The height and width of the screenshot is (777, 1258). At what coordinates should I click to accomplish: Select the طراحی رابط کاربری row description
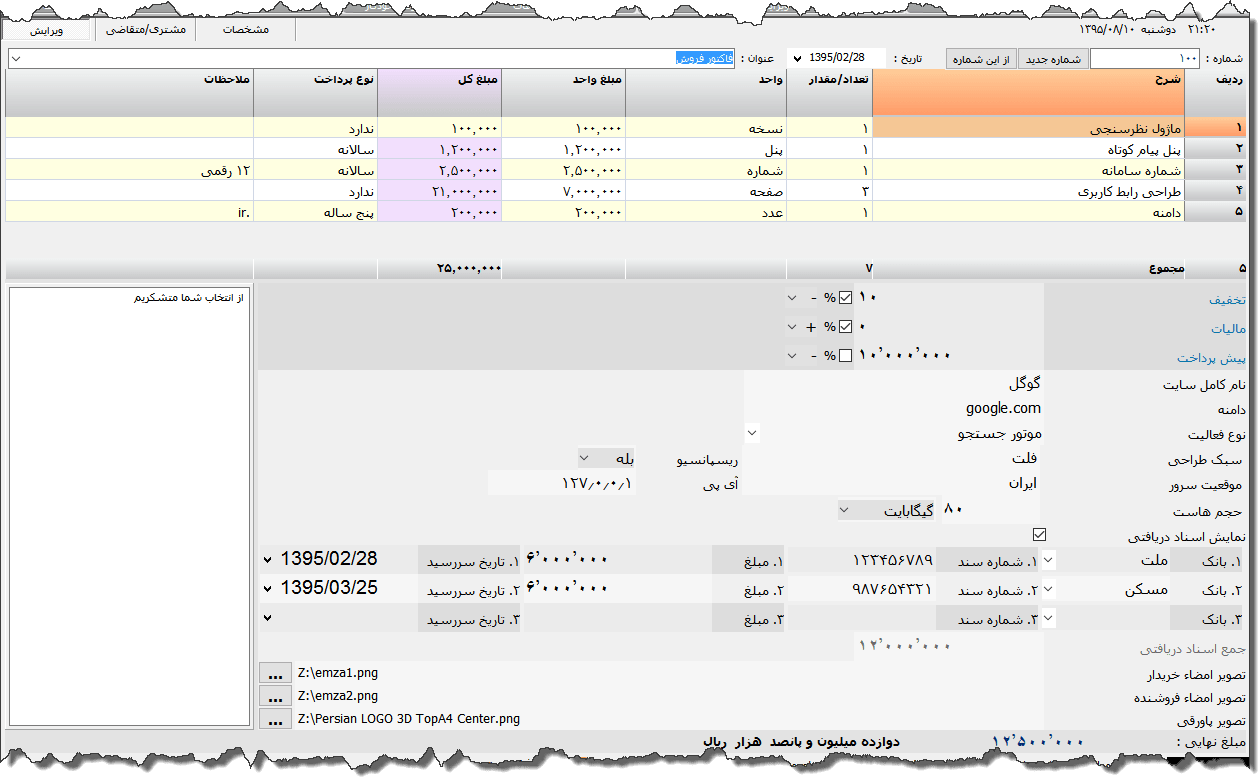pos(1028,190)
